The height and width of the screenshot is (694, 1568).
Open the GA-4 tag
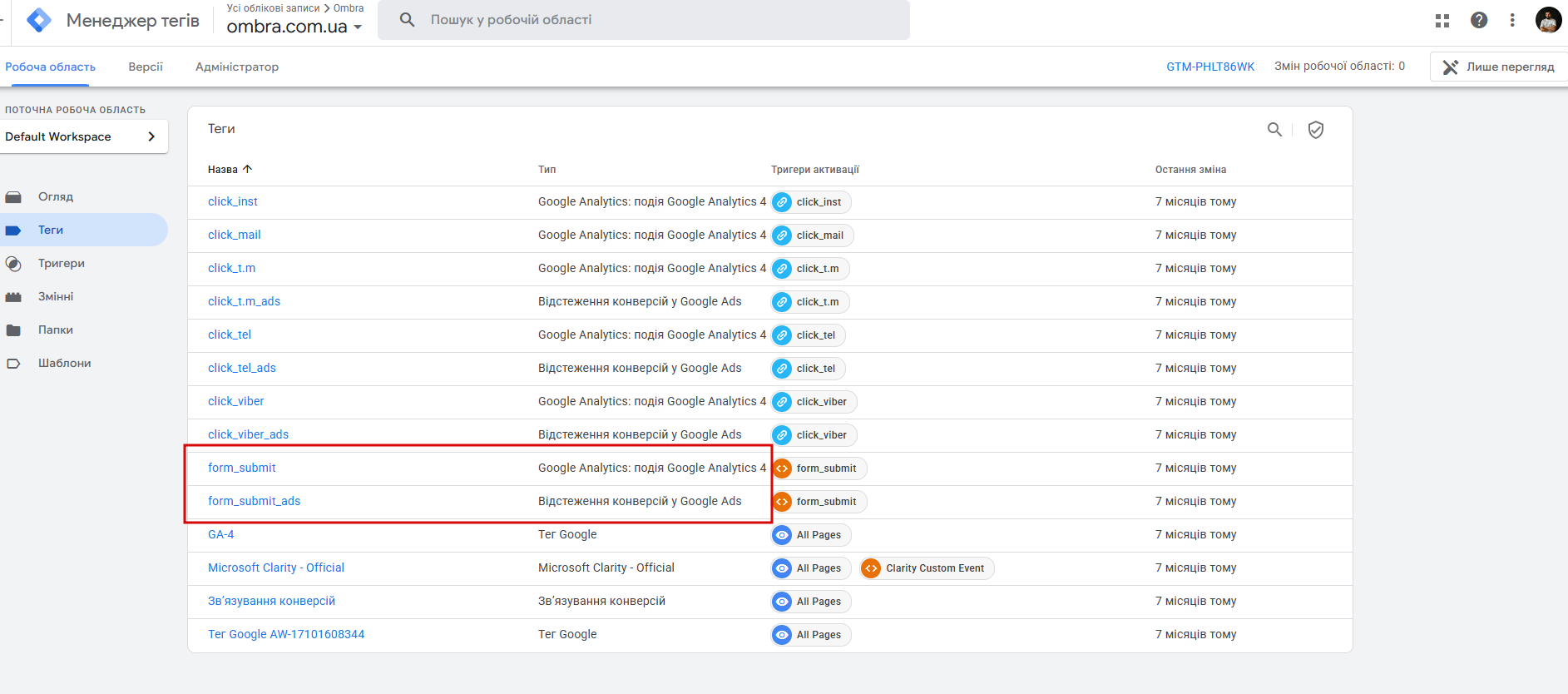pyautogui.click(x=221, y=534)
